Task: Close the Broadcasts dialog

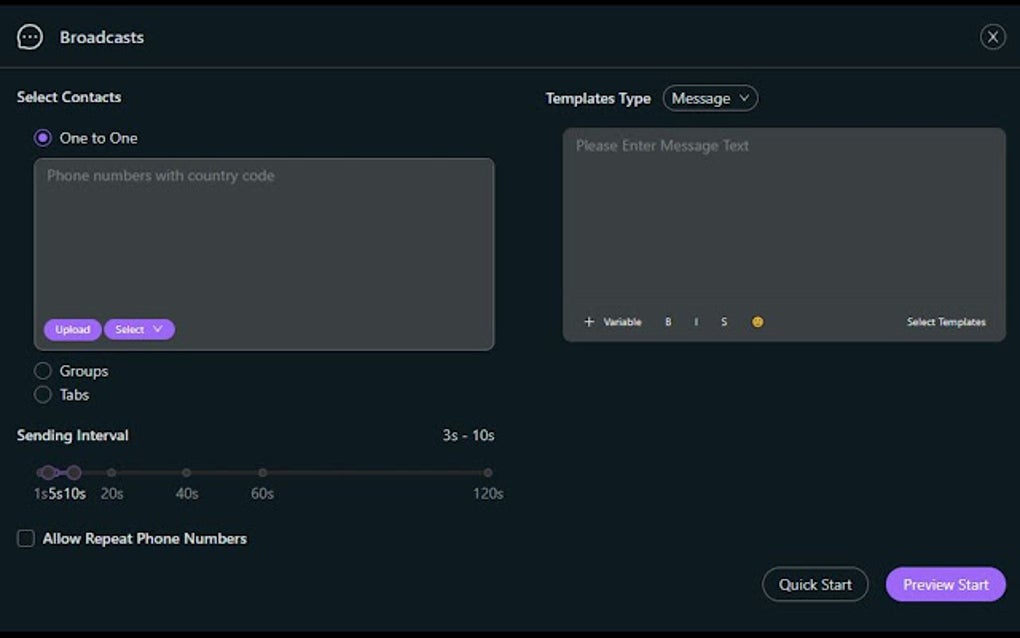Action: pos(992,36)
